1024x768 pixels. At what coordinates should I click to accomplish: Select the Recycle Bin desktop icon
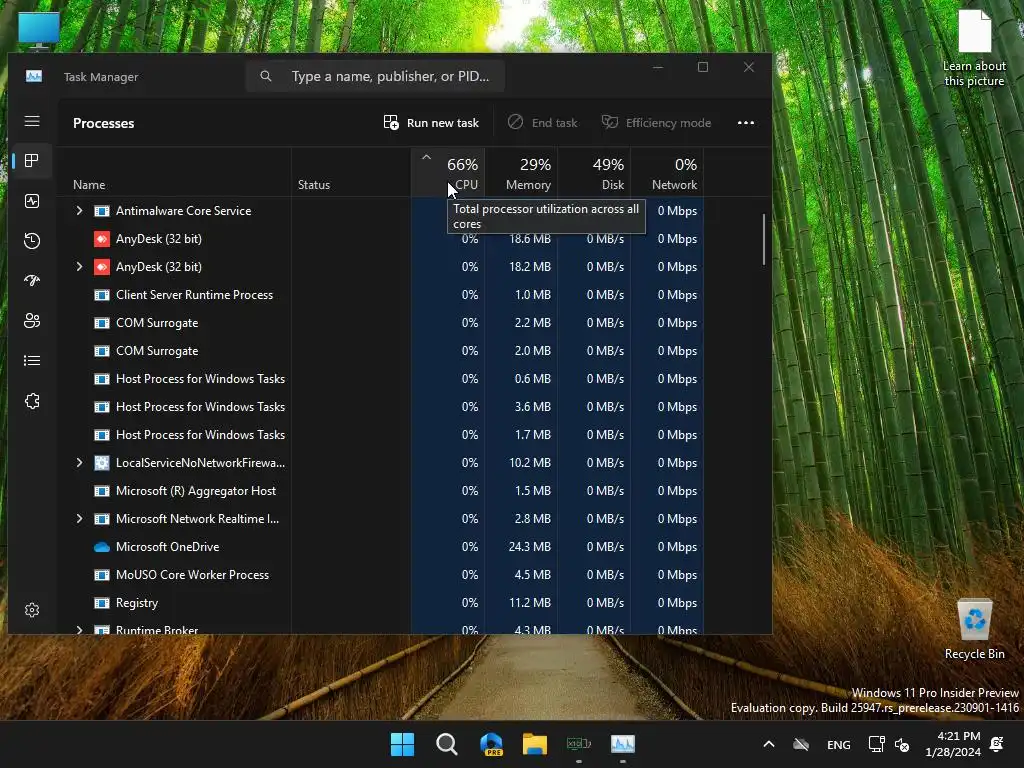pos(974,628)
